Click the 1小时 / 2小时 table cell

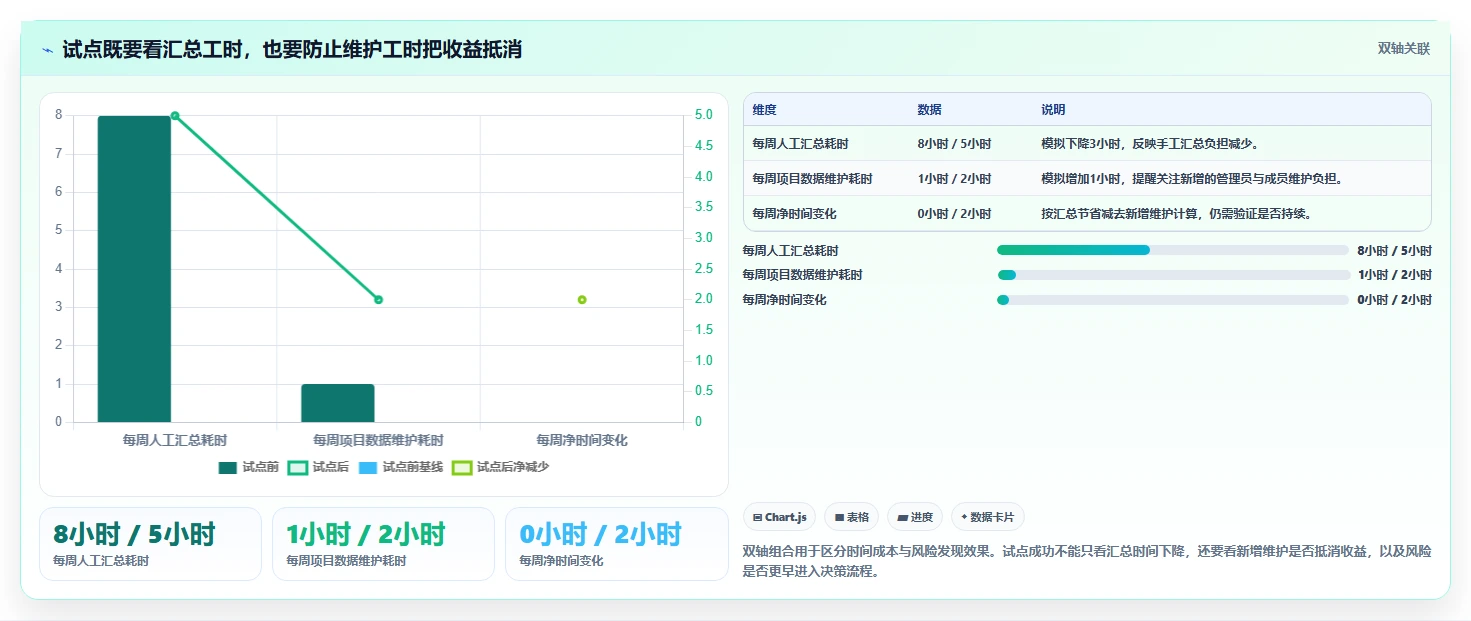click(x=954, y=179)
